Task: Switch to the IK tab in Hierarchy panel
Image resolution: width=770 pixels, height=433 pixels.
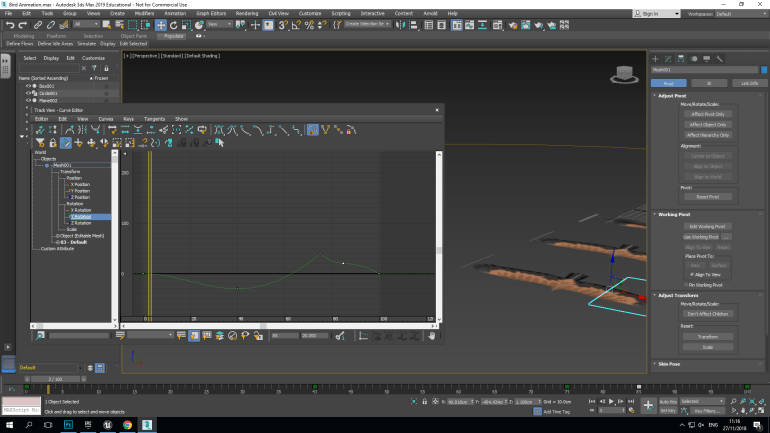Action: (709, 83)
